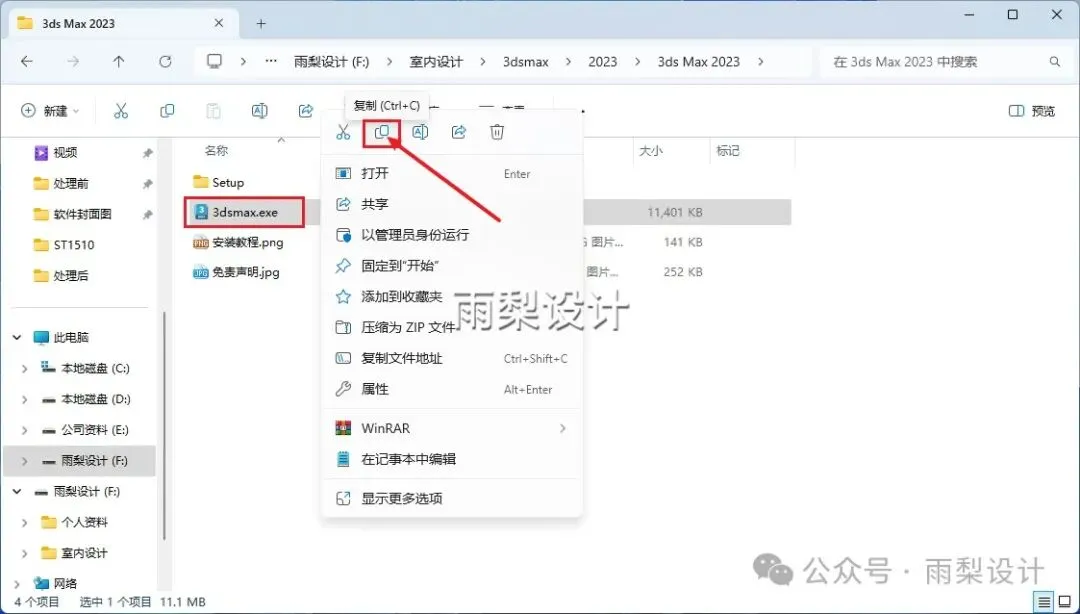Choose 属性 in the context menu

452,389
